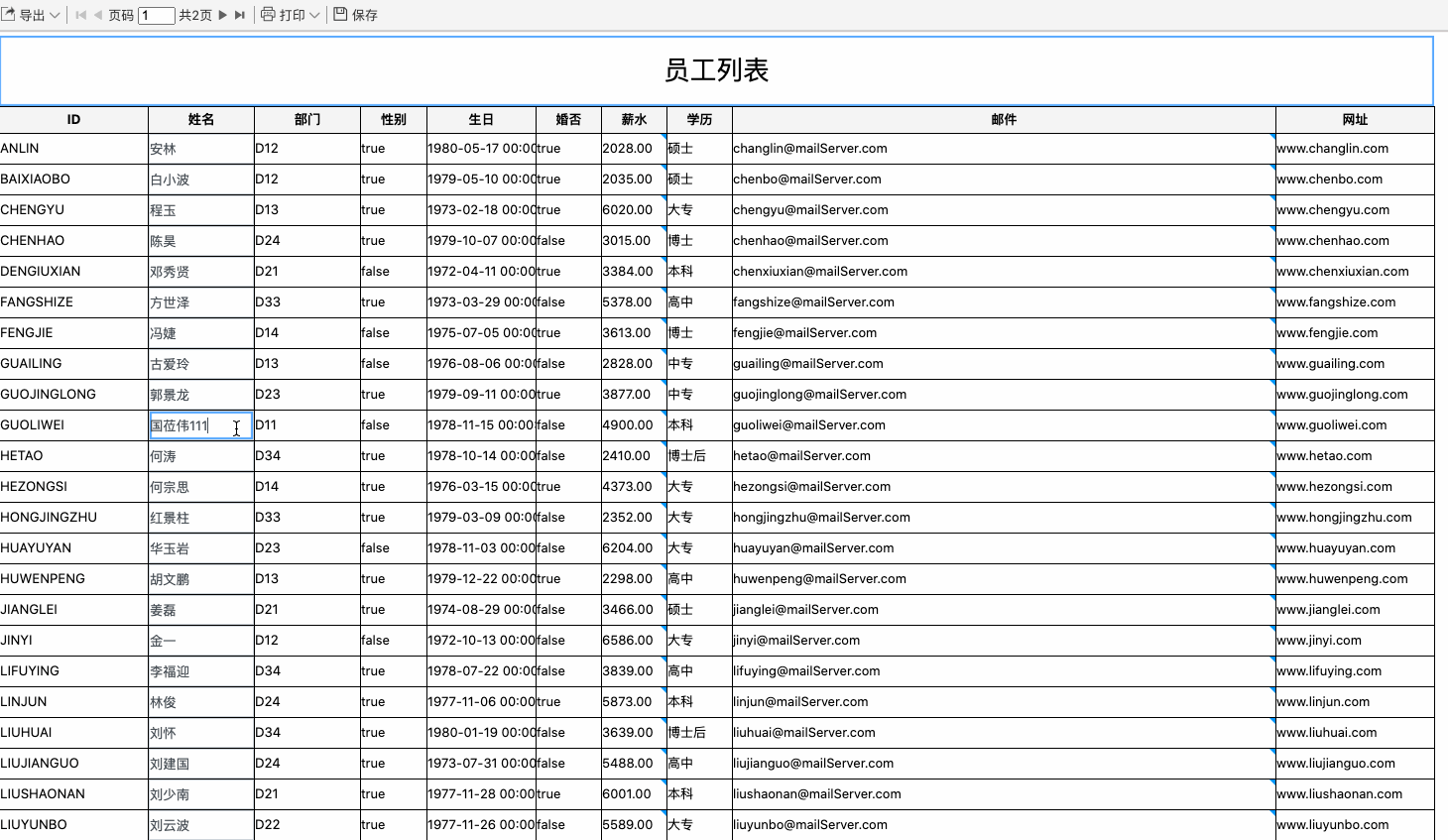1448x840 pixels.
Task: Click the 性别 column header
Action: coord(394,119)
